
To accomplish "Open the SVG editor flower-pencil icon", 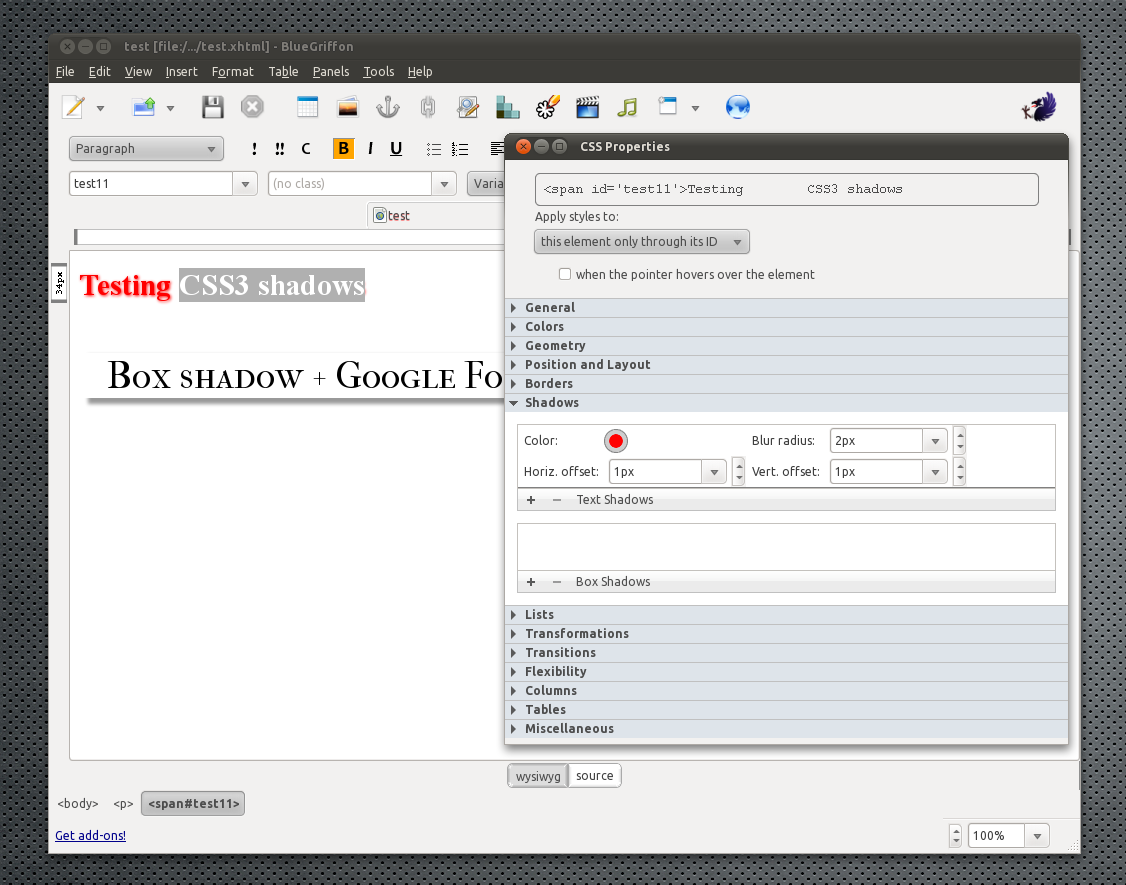I will click(x=548, y=107).
